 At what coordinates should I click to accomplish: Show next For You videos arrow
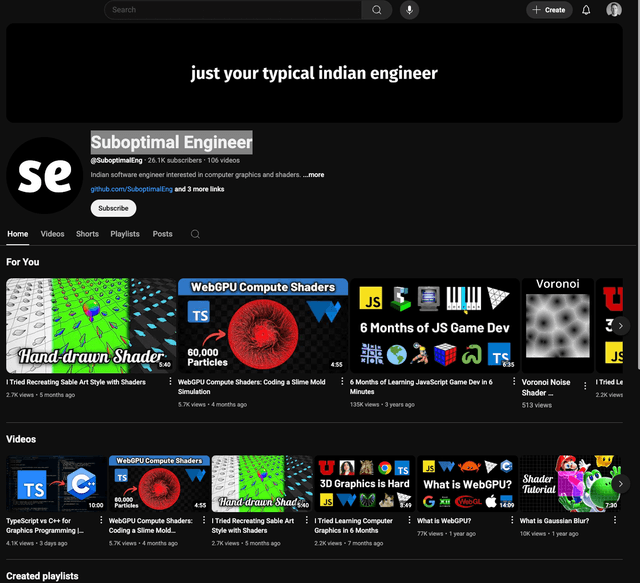620,326
